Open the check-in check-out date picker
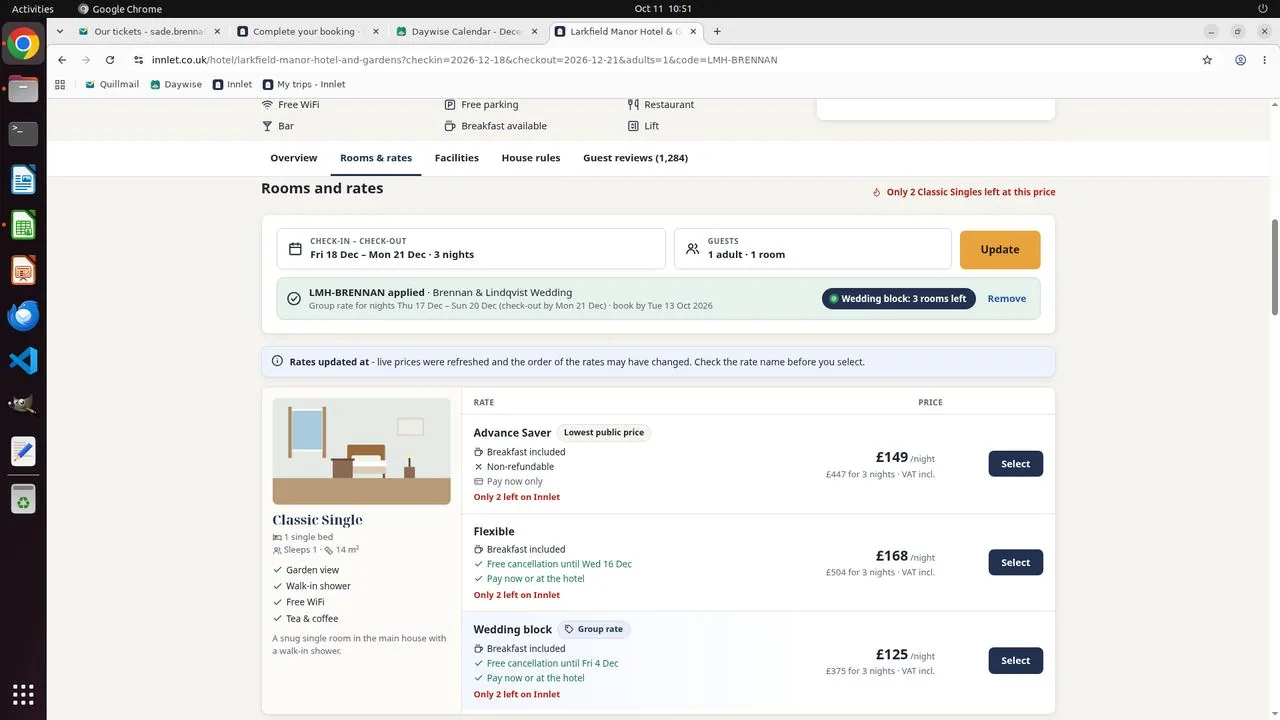The image size is (1280, 720). (x=471, y=249)
